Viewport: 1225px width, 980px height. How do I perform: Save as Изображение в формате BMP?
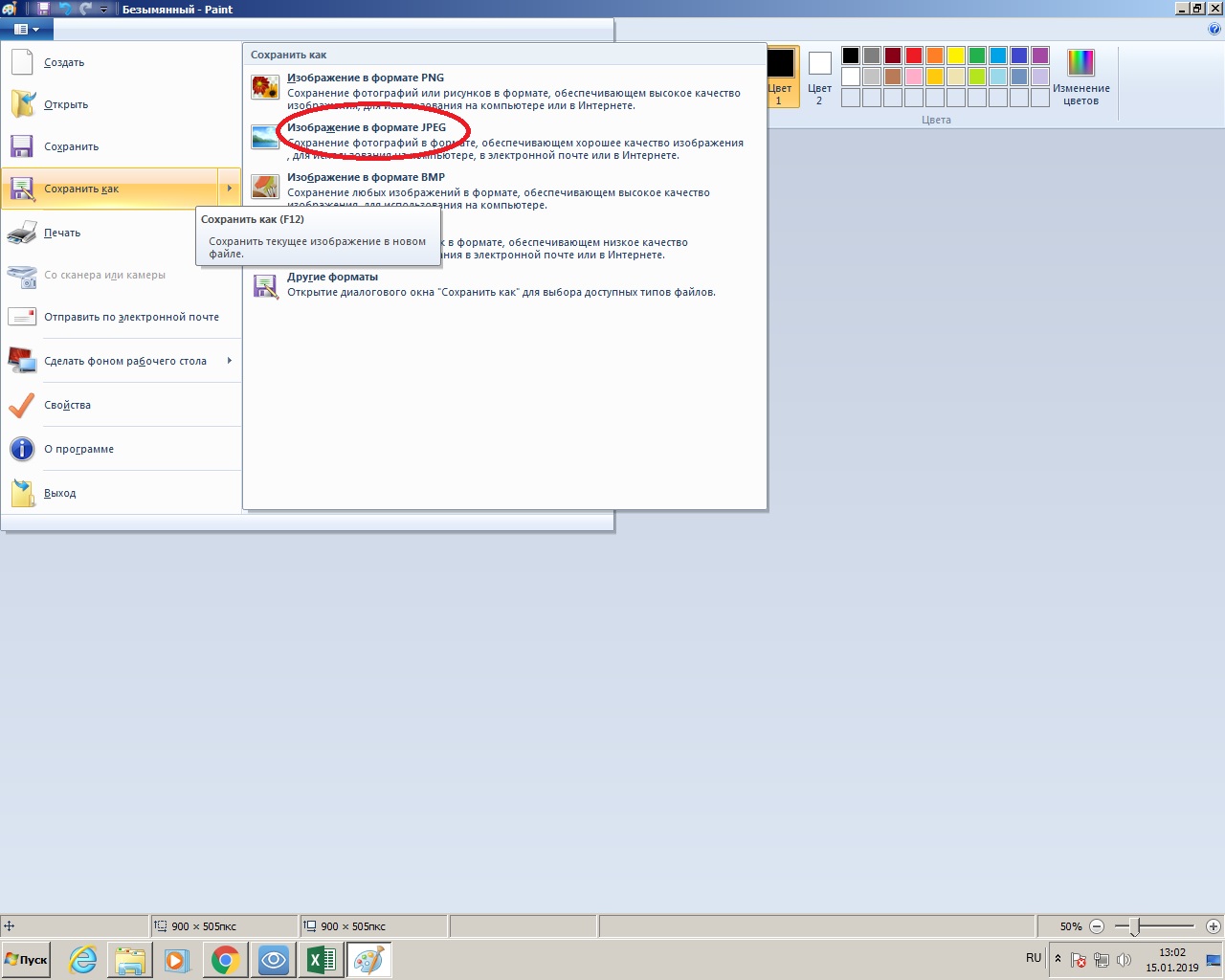pos(504,190)
